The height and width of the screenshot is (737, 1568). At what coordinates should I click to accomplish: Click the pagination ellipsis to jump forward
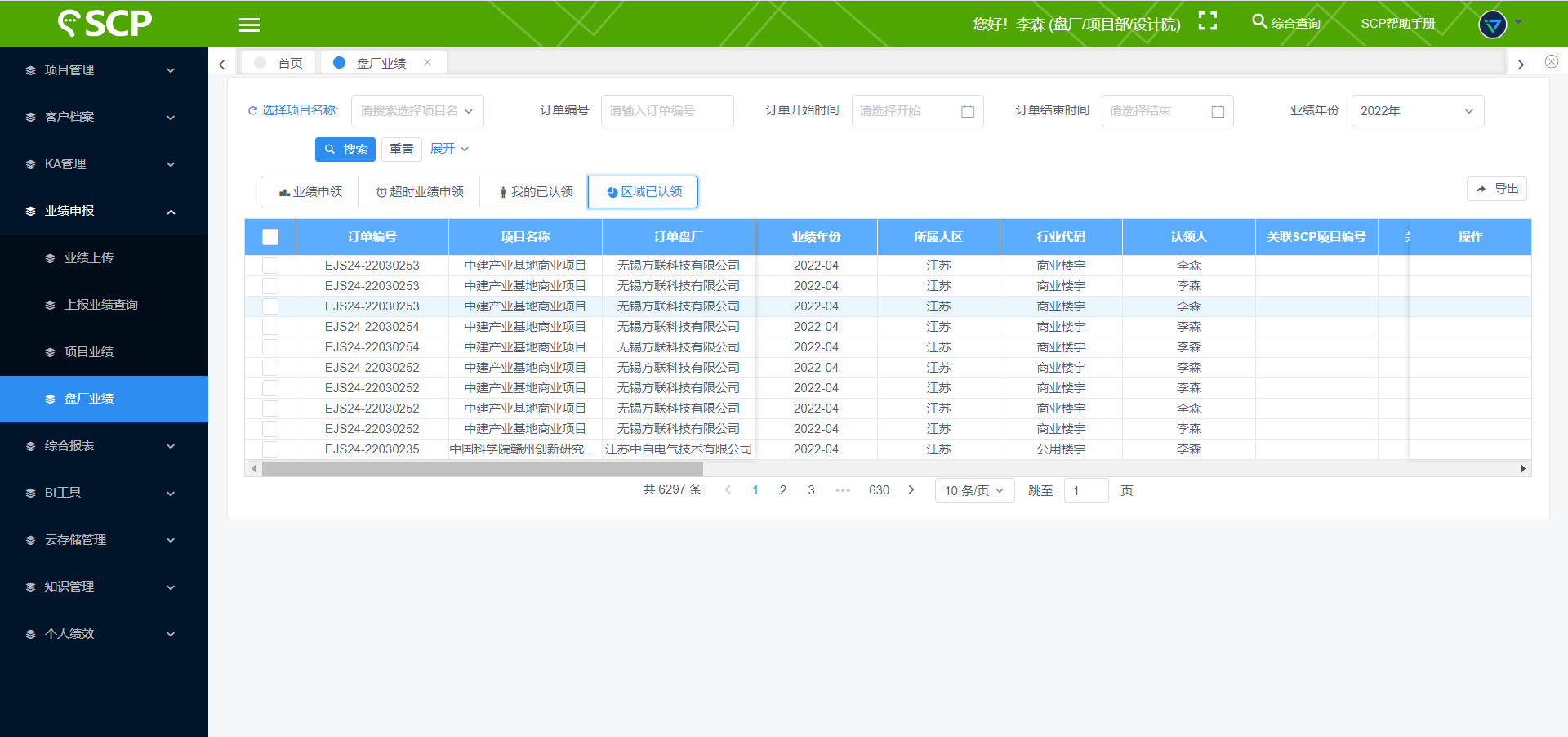coord(843,490)
